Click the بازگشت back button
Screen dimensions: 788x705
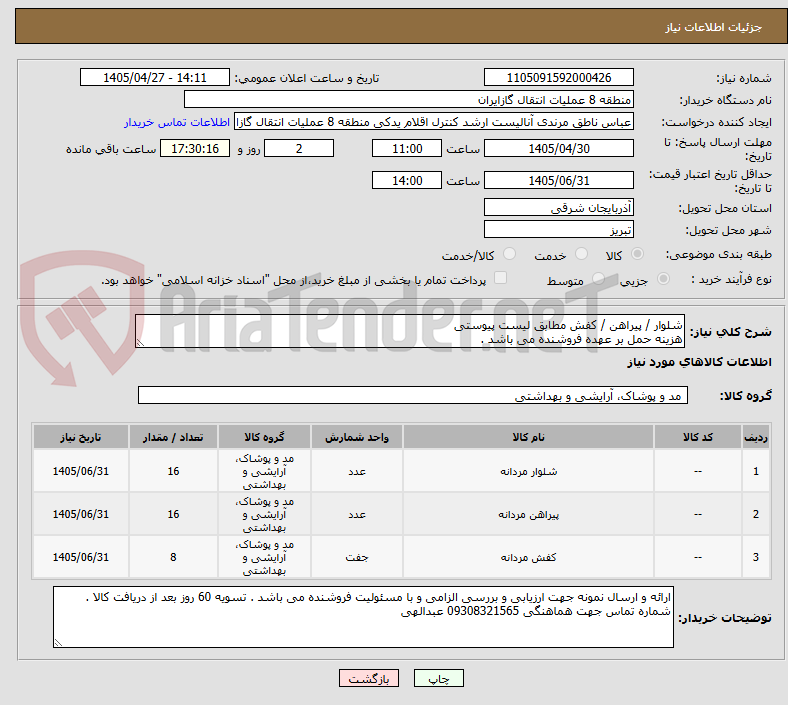tap(369, 678)
